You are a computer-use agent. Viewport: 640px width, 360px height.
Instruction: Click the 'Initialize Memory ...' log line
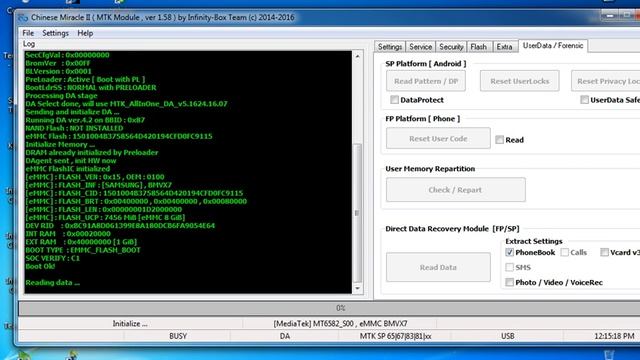(x=60, y=144)
